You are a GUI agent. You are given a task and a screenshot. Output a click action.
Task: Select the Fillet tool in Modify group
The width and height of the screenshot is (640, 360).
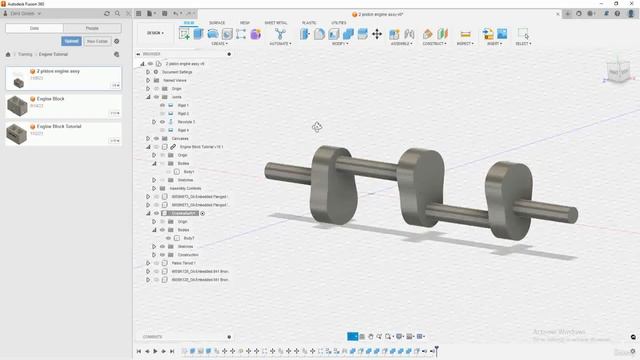(x=319, y=34)
